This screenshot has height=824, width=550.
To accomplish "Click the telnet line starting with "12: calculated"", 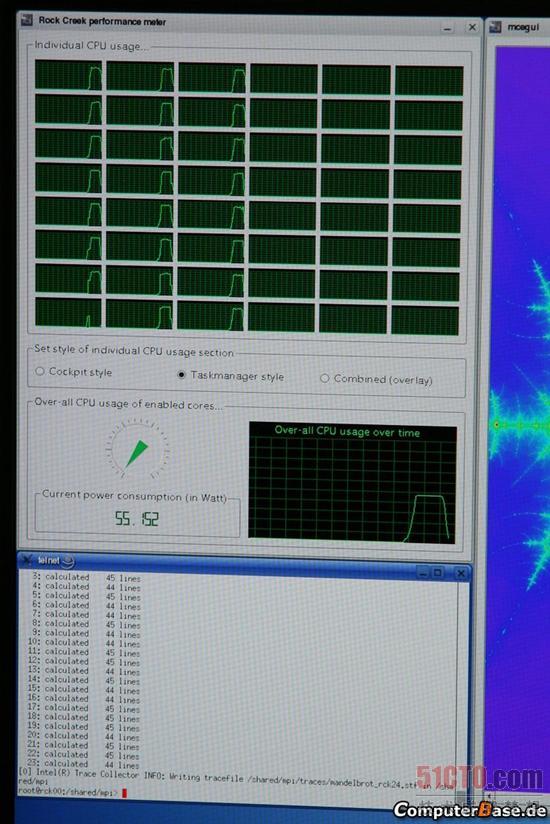I will pyautogui.click(x=84, y=661).
